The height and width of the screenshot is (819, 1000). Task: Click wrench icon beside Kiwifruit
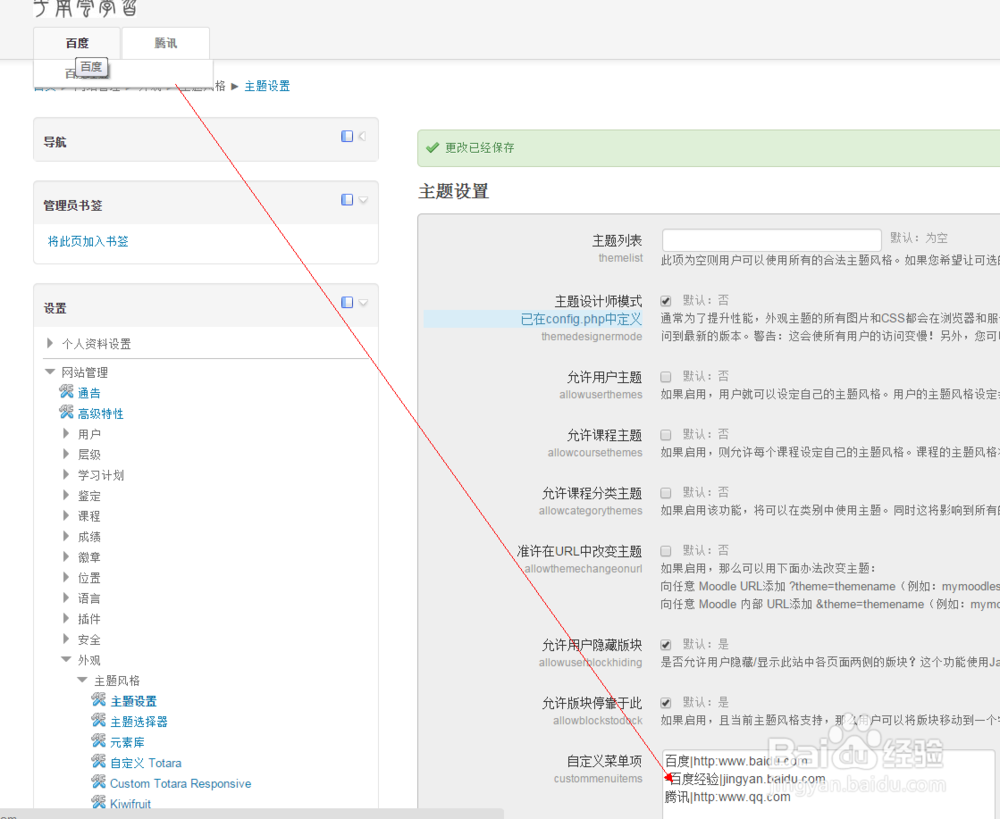click(99, 802)
